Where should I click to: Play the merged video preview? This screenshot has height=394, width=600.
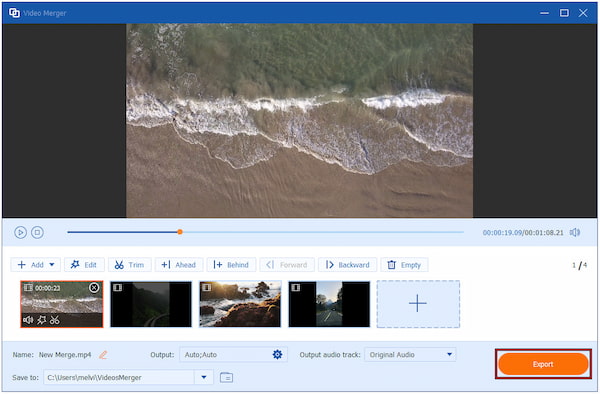point(20,232)
